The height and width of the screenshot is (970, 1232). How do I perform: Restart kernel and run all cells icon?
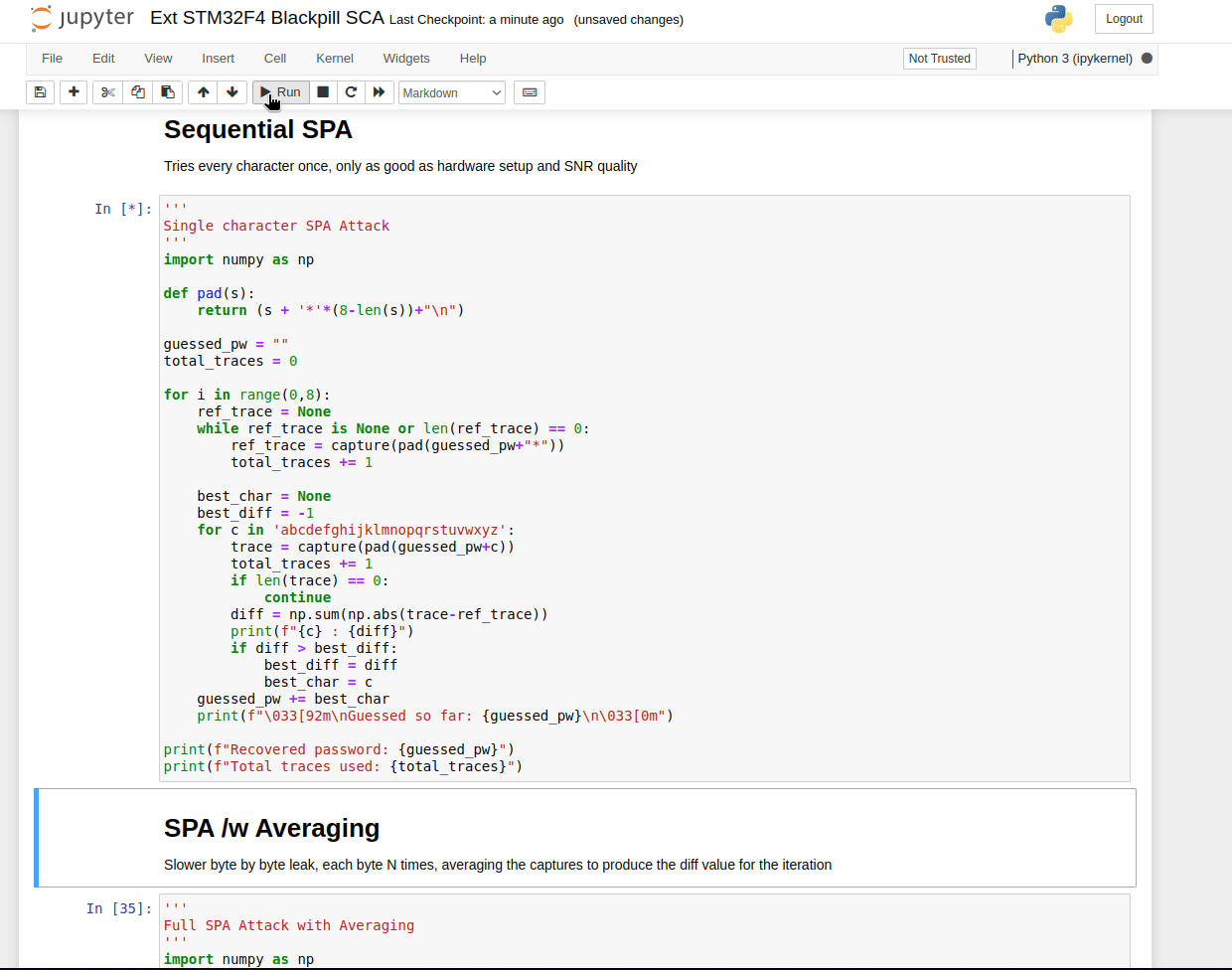click(x=379, y=92)
